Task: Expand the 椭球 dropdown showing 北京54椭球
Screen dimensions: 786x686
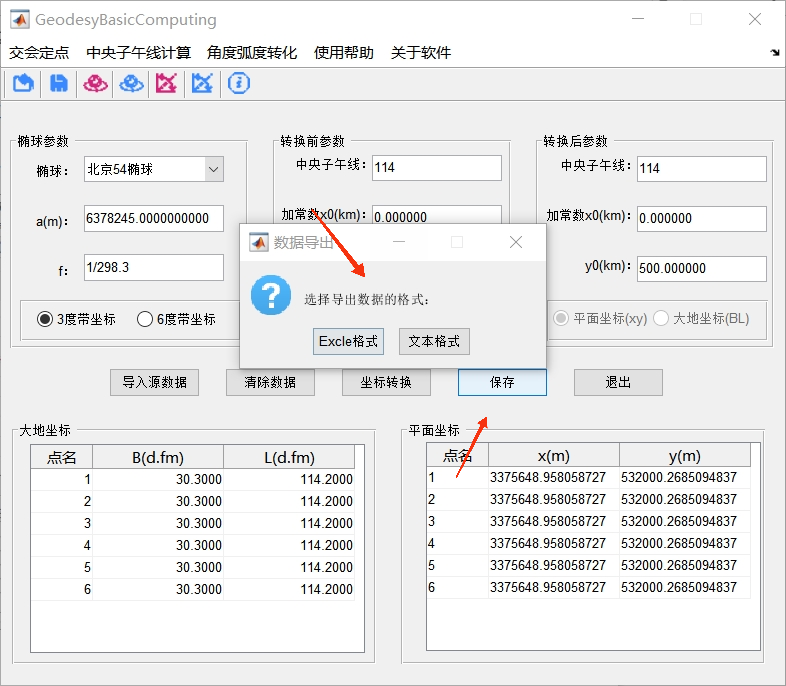Action: click(214, 169)
